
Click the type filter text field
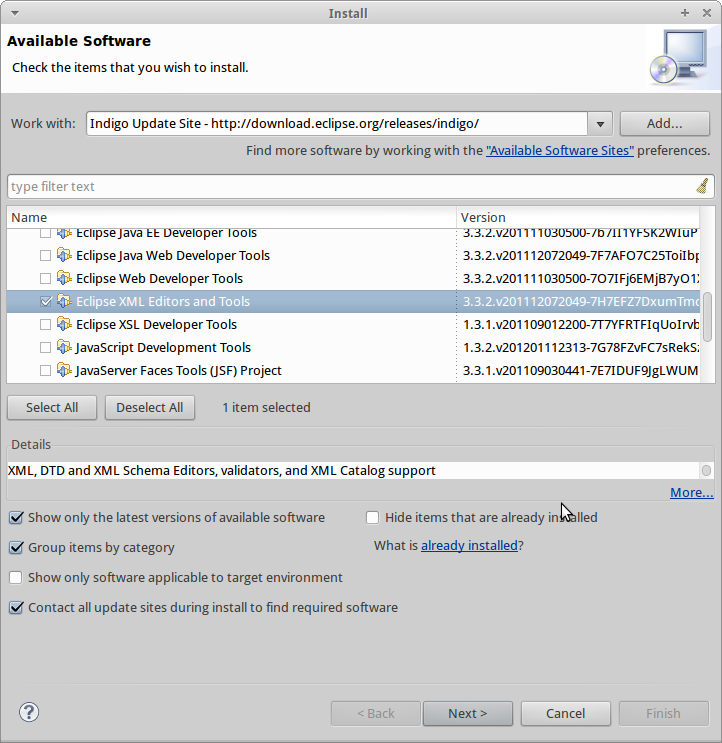click(x=350, y=186)
